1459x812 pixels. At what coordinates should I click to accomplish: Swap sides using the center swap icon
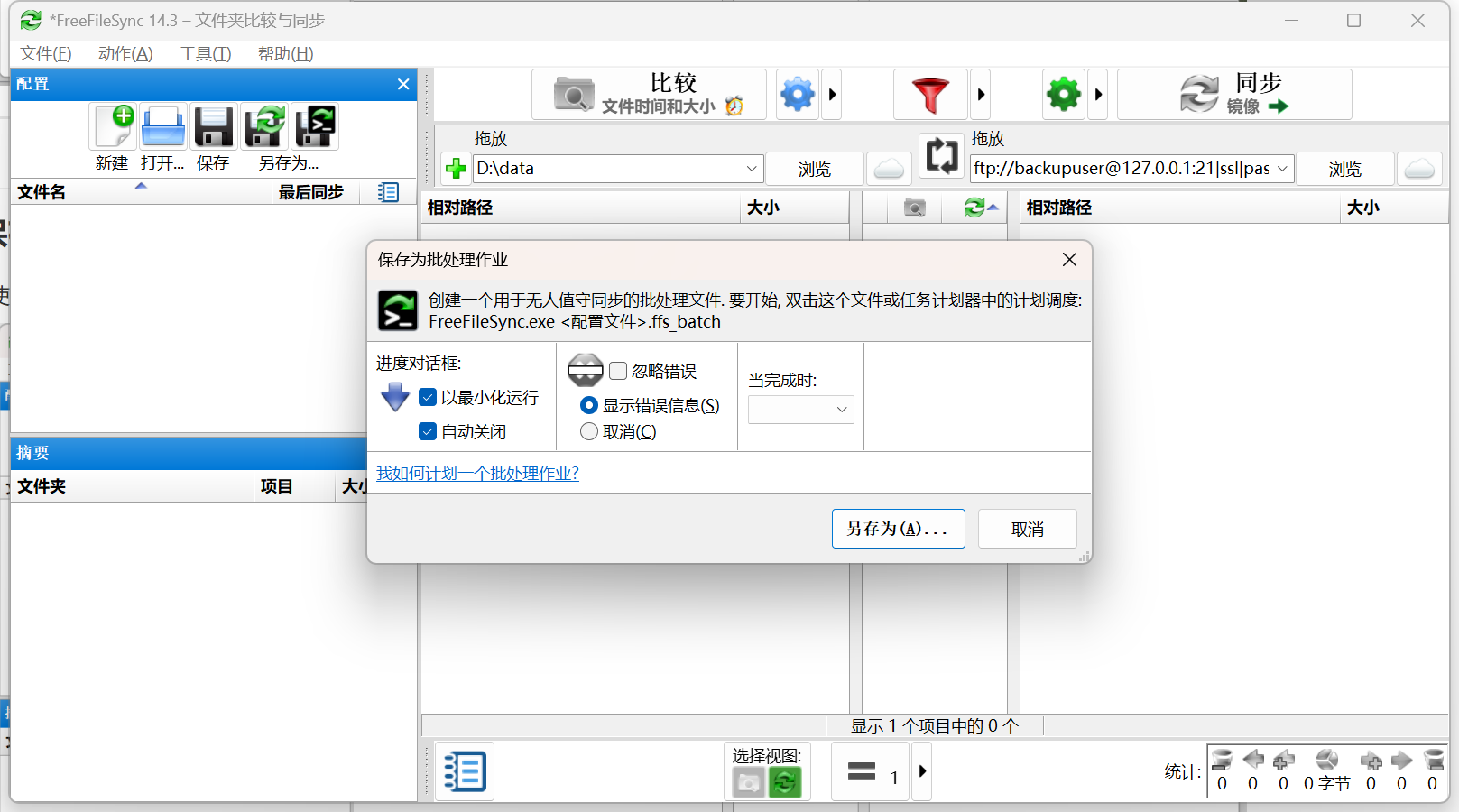942,156
